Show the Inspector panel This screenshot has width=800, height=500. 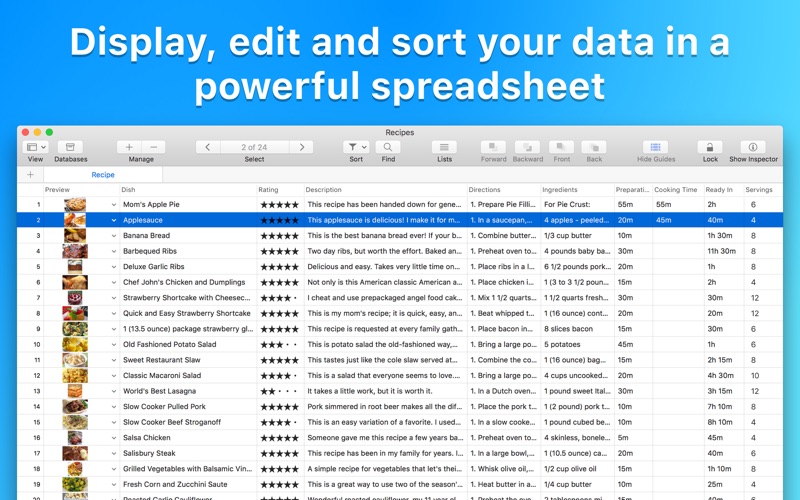tap(753, 147)
